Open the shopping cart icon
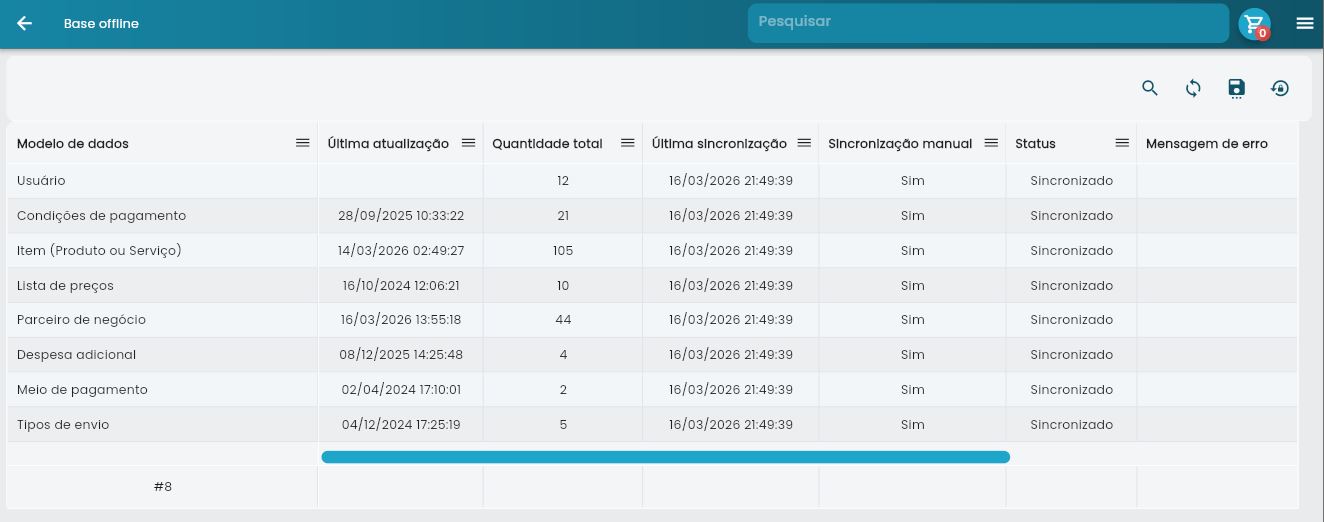1324x522 pixels. tap(1254, 24)
